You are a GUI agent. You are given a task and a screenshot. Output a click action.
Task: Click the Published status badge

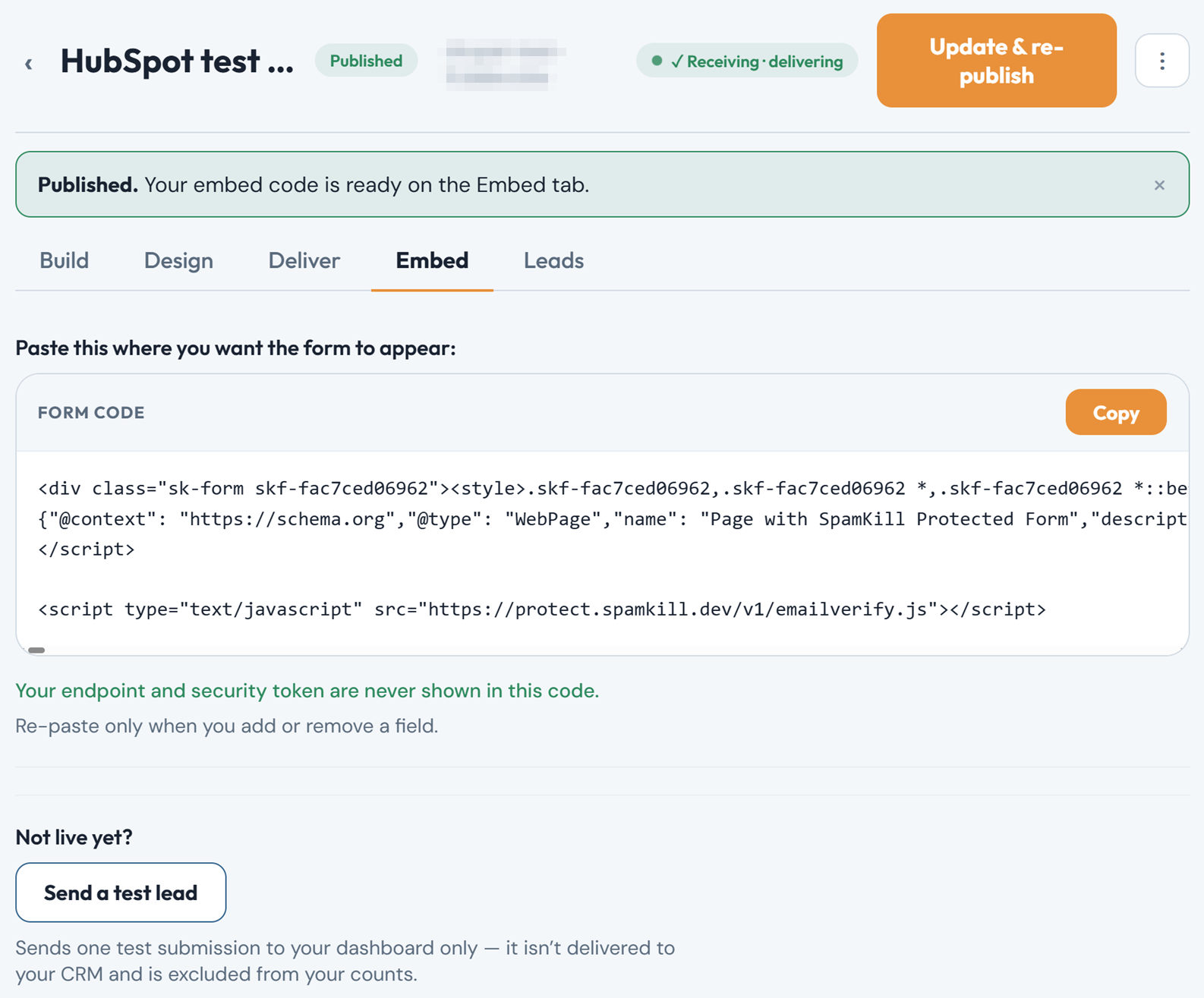pos(366,61)
